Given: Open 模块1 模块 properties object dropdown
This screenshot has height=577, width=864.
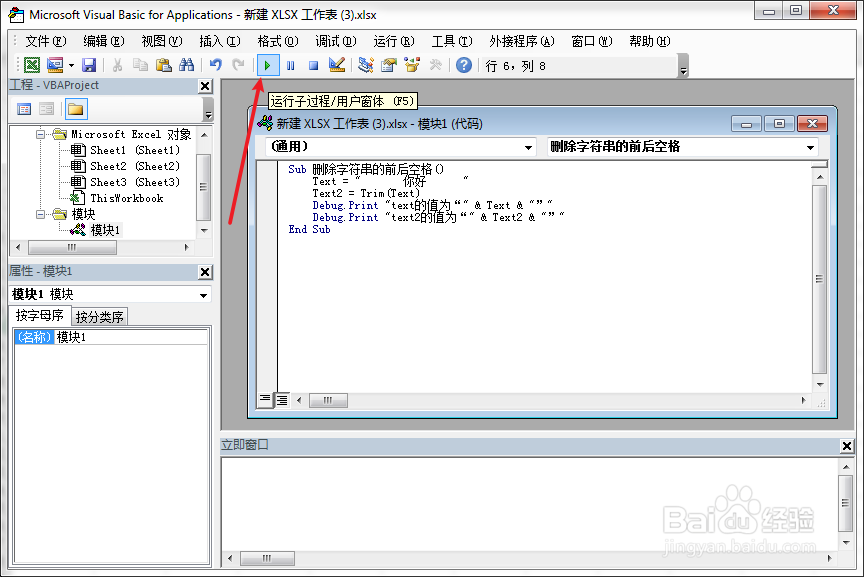Looking at the screenshot, I should coord(110,294).
